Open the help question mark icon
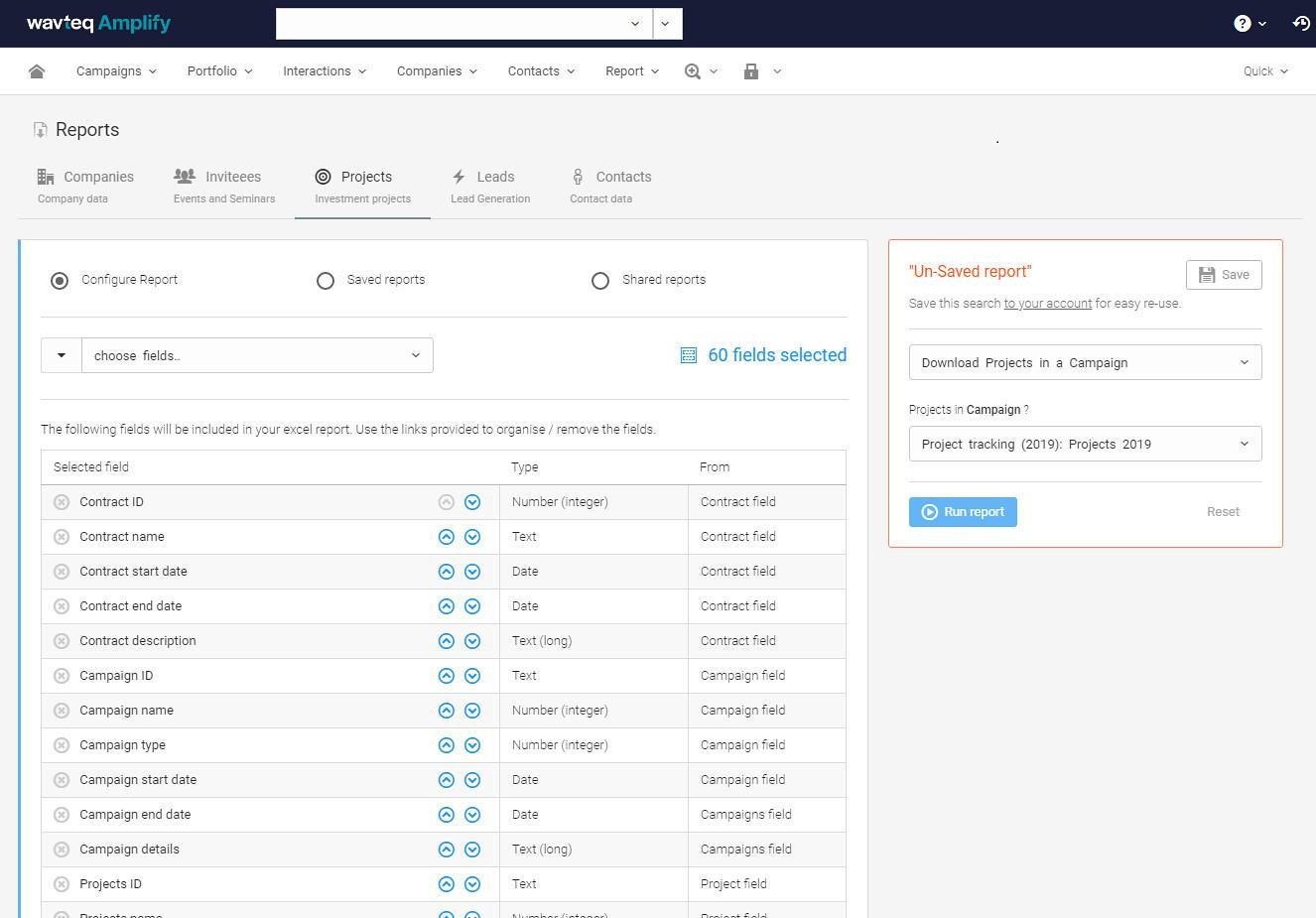This screenshot has width=1316, height=918. click(x=1242, y=24)
